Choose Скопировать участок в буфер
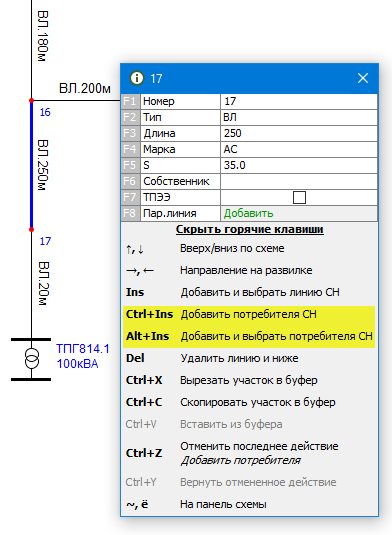 point(249,402)
